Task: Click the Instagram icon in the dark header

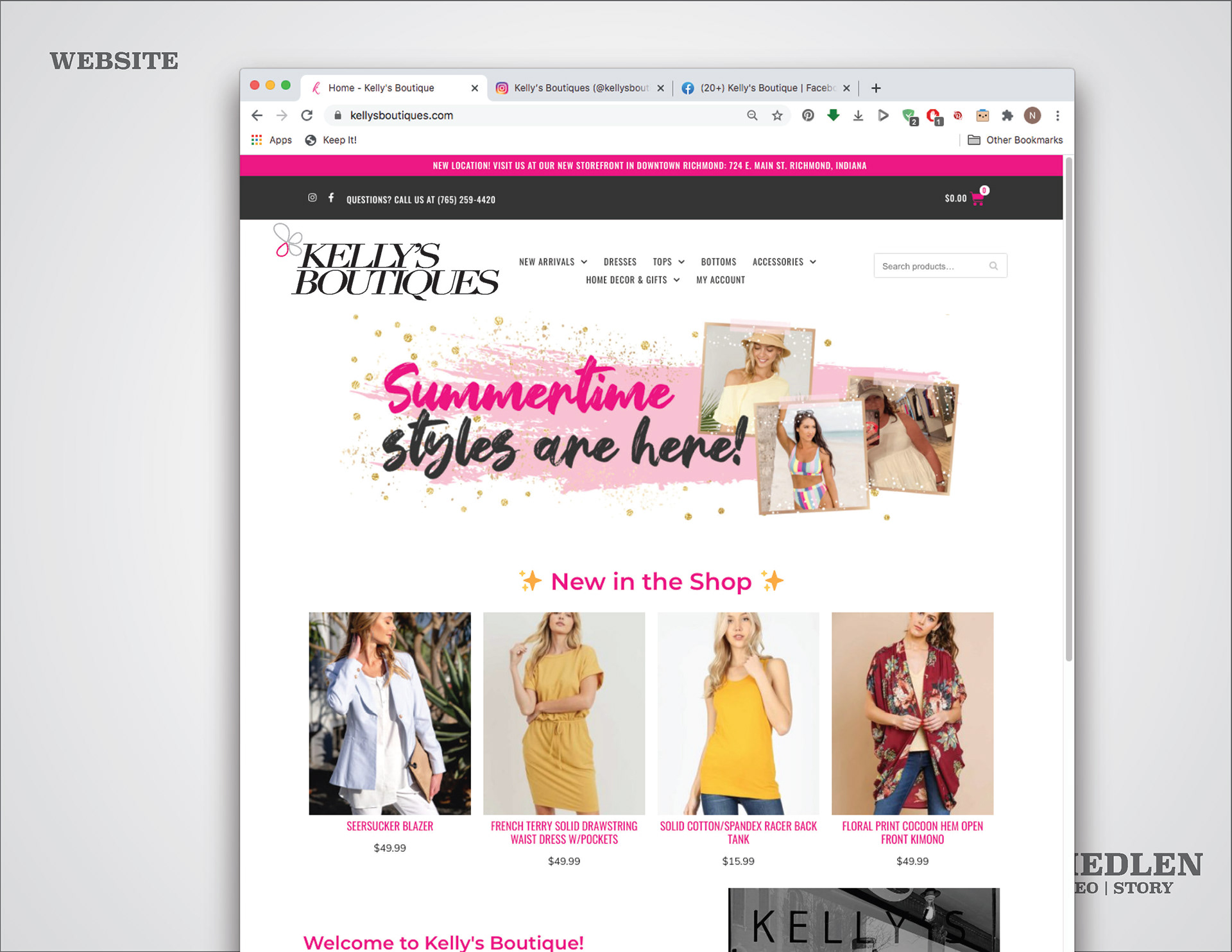Action: point(312,198)
